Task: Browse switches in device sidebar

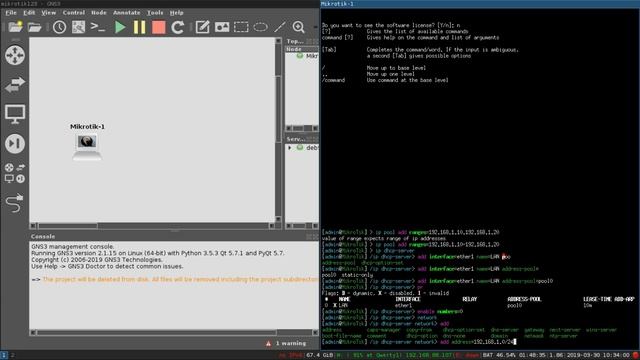Action: (15, 84)
